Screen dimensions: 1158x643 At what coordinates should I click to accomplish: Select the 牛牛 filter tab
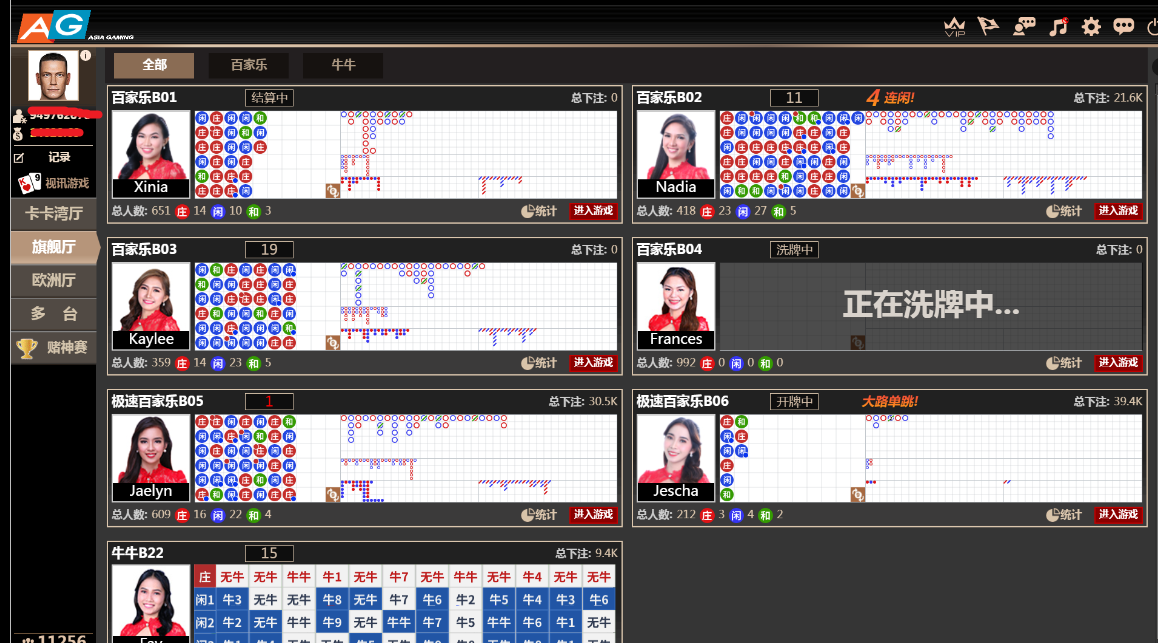pos(343,66)
